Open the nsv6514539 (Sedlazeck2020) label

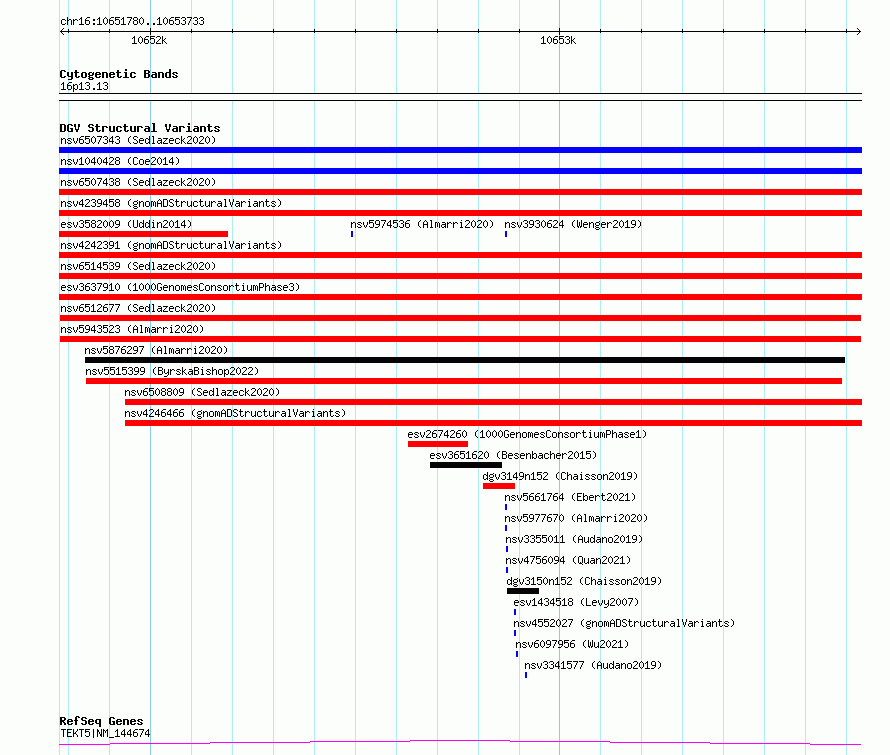138,266
